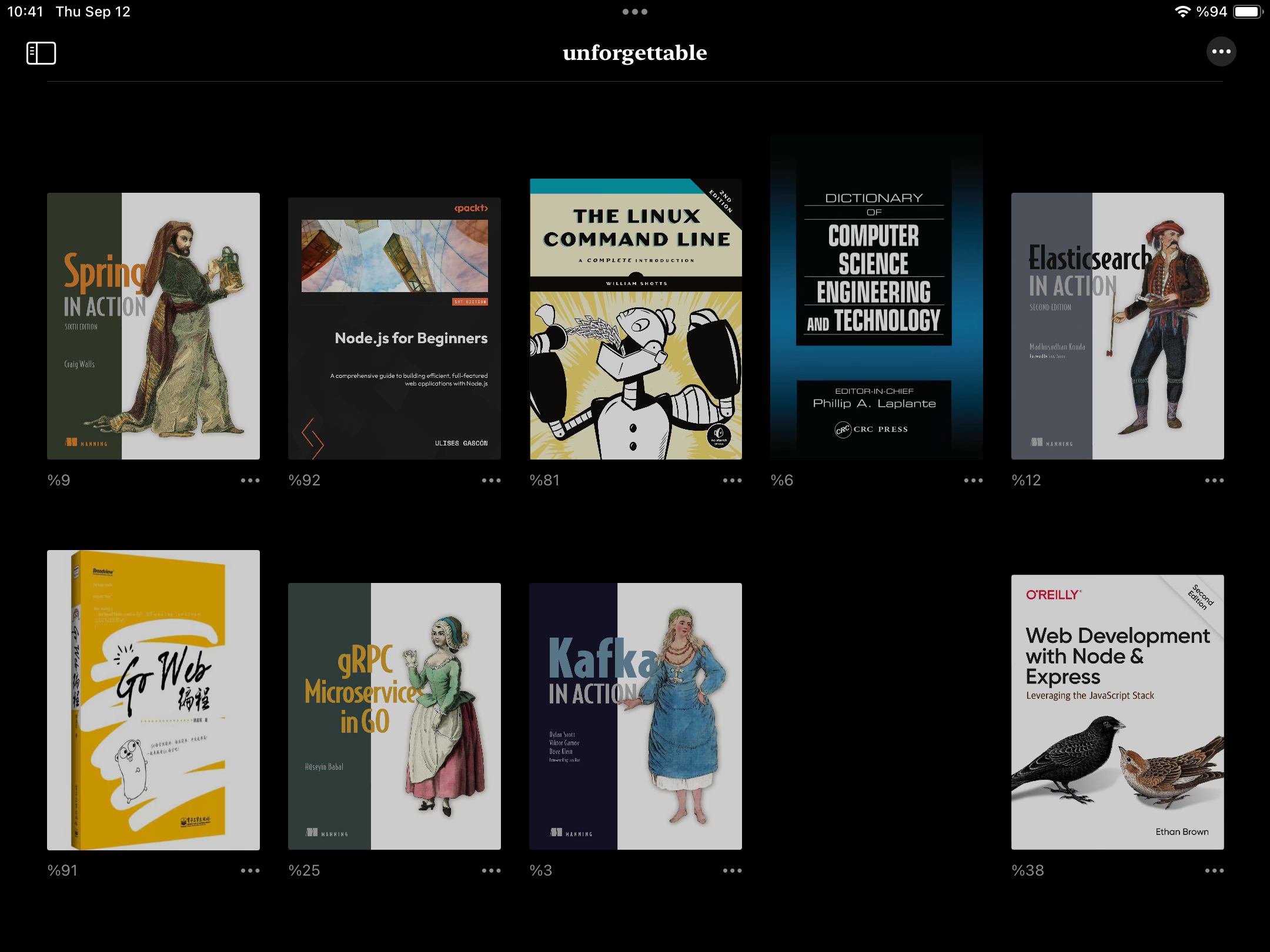Viewport: 1270px width, 952px height.
Task: Open The Linux Command Line book
Action: click(x=636, y=319)
